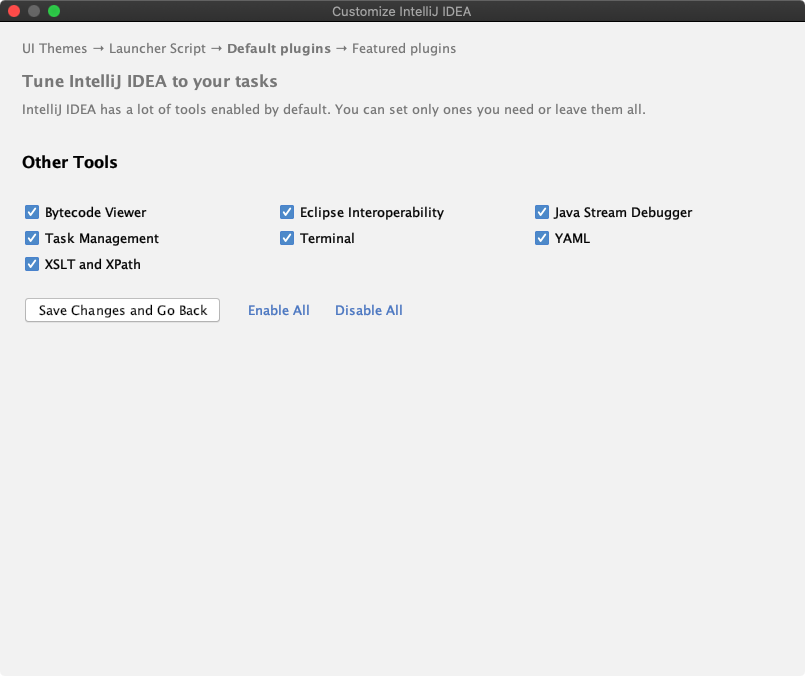Viewport: 805px width, 676px height.
Task: Toggle the Task Management checkbox
Action: tap(32, 238)
